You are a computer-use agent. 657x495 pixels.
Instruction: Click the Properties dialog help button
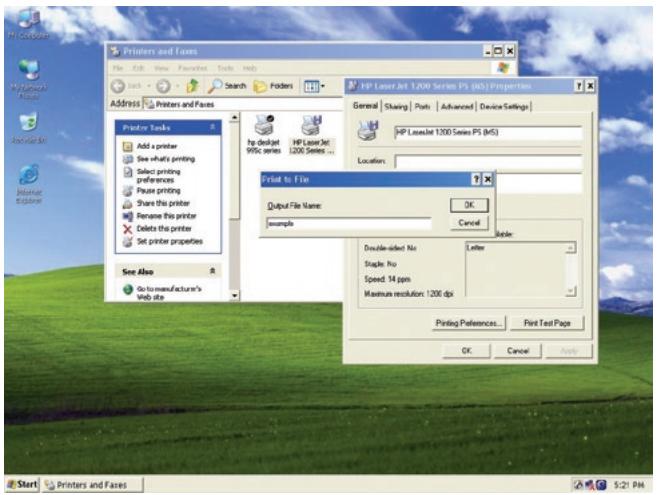(579, 86)
